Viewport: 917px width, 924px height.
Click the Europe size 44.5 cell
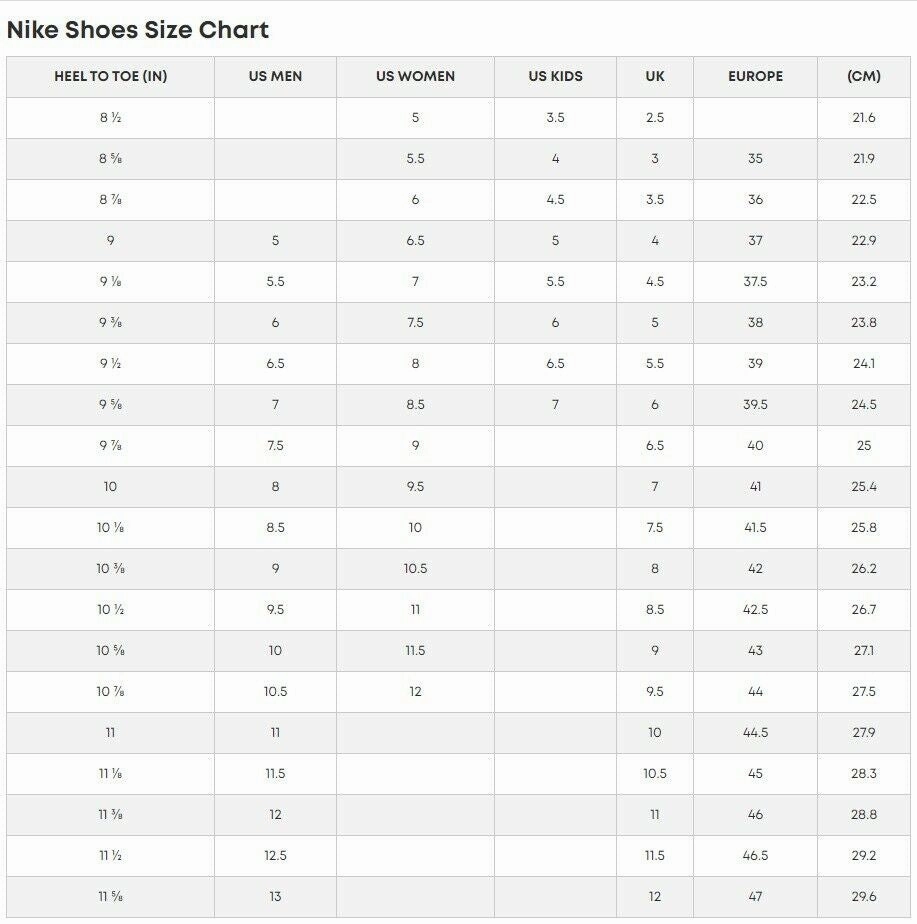click(x=755, y=733)
